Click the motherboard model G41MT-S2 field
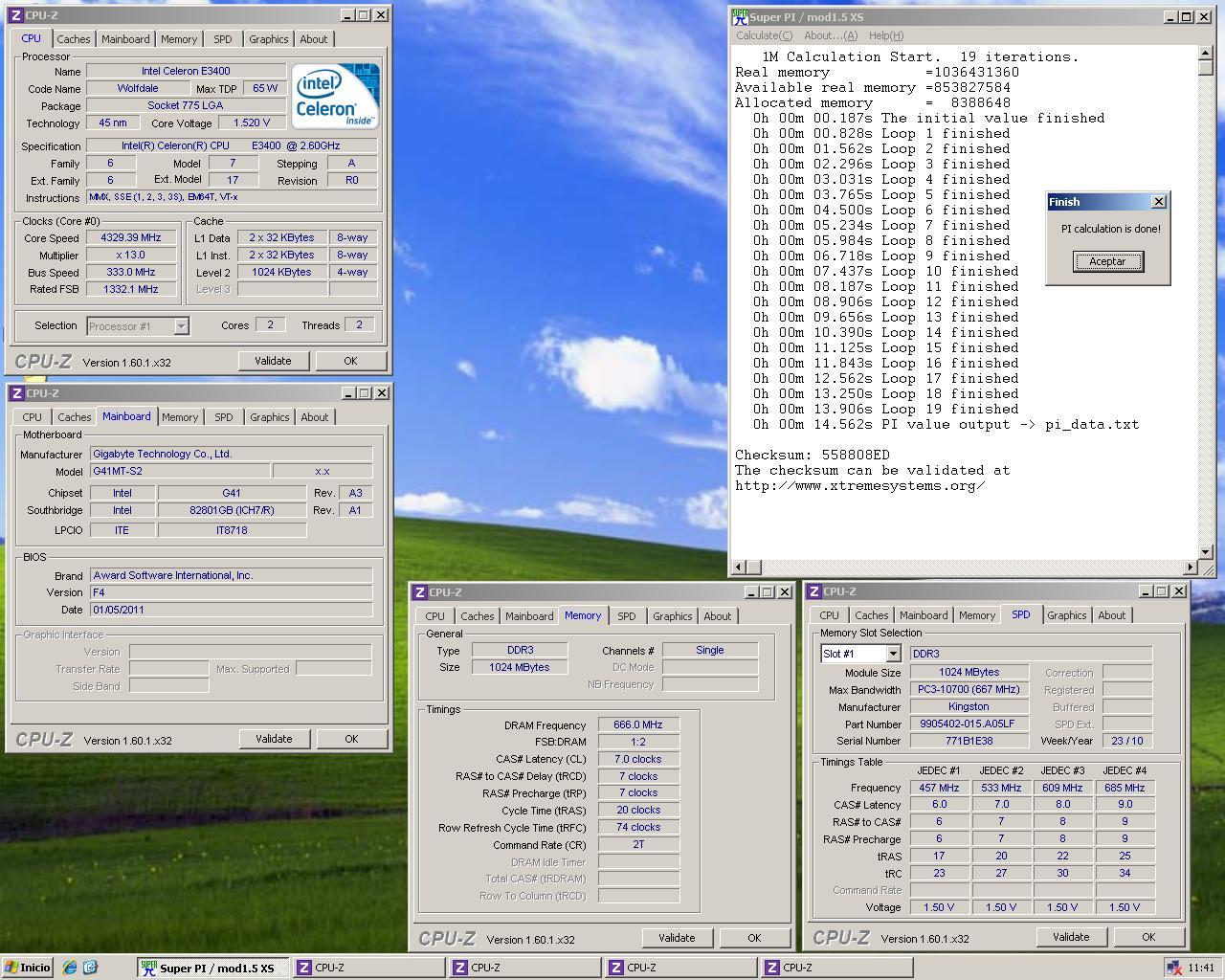 [x=178, y=472]
